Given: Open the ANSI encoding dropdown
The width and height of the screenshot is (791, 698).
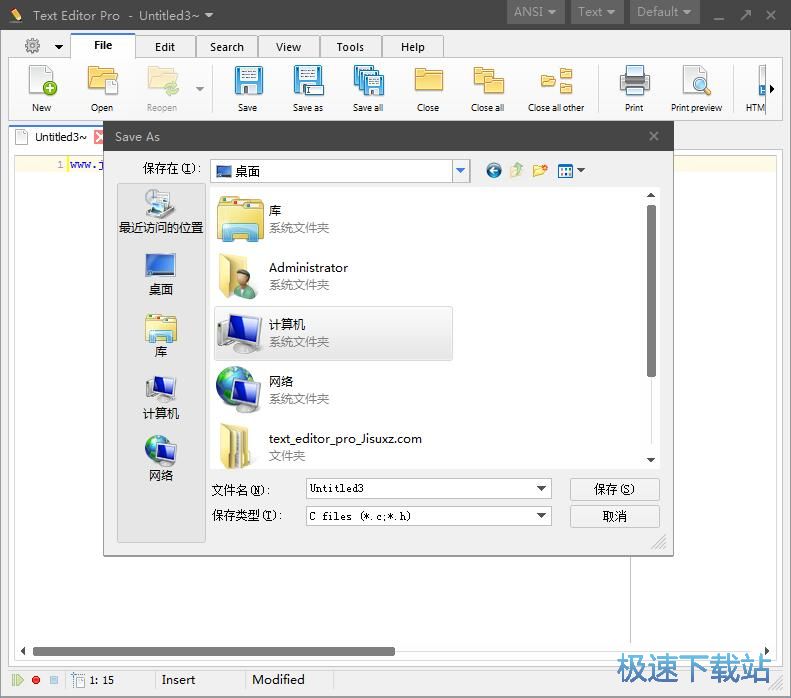Looking at the screenshot, I should [537, 12].
